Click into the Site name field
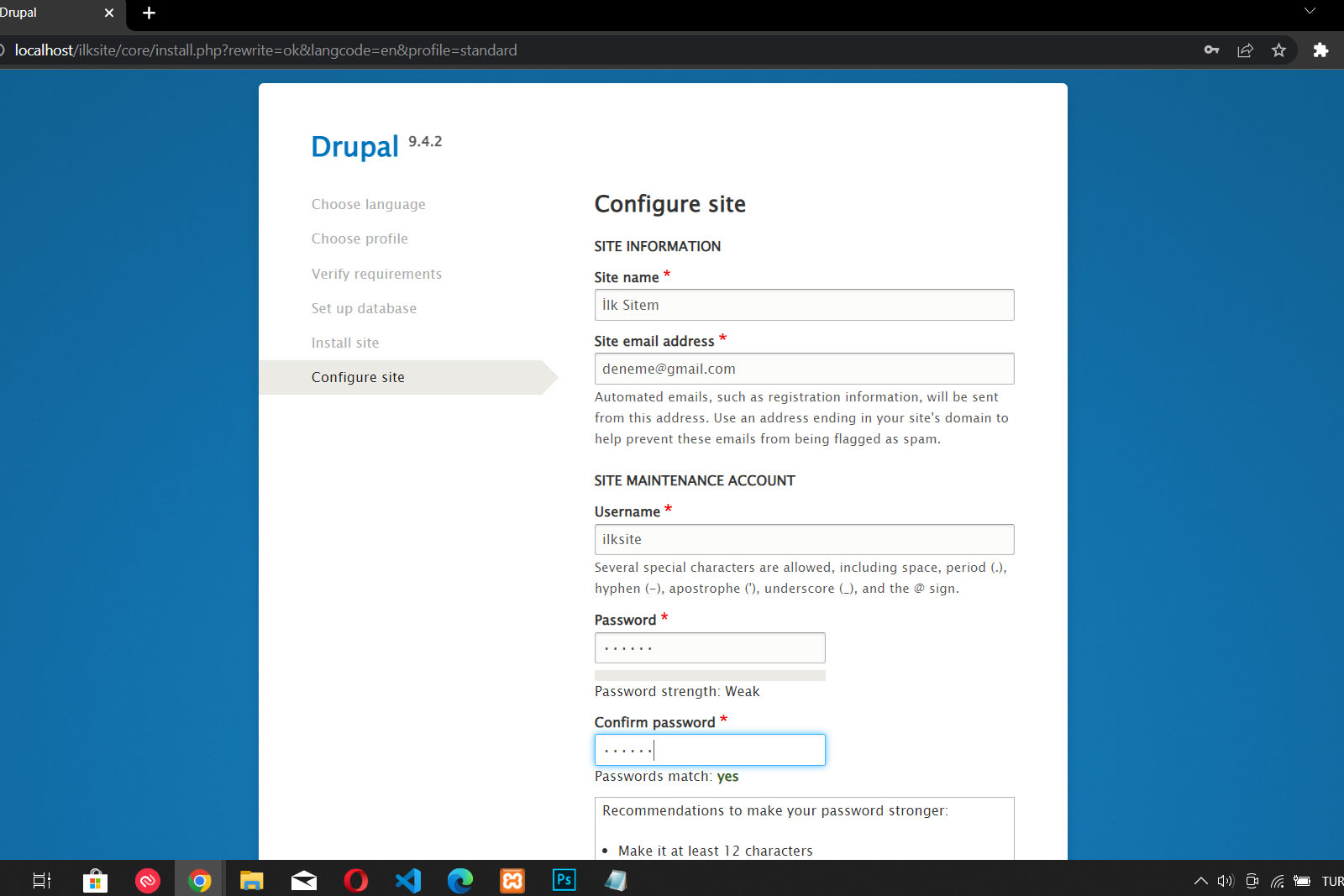This screenshot has width=1344, height=896. point(804,305)
